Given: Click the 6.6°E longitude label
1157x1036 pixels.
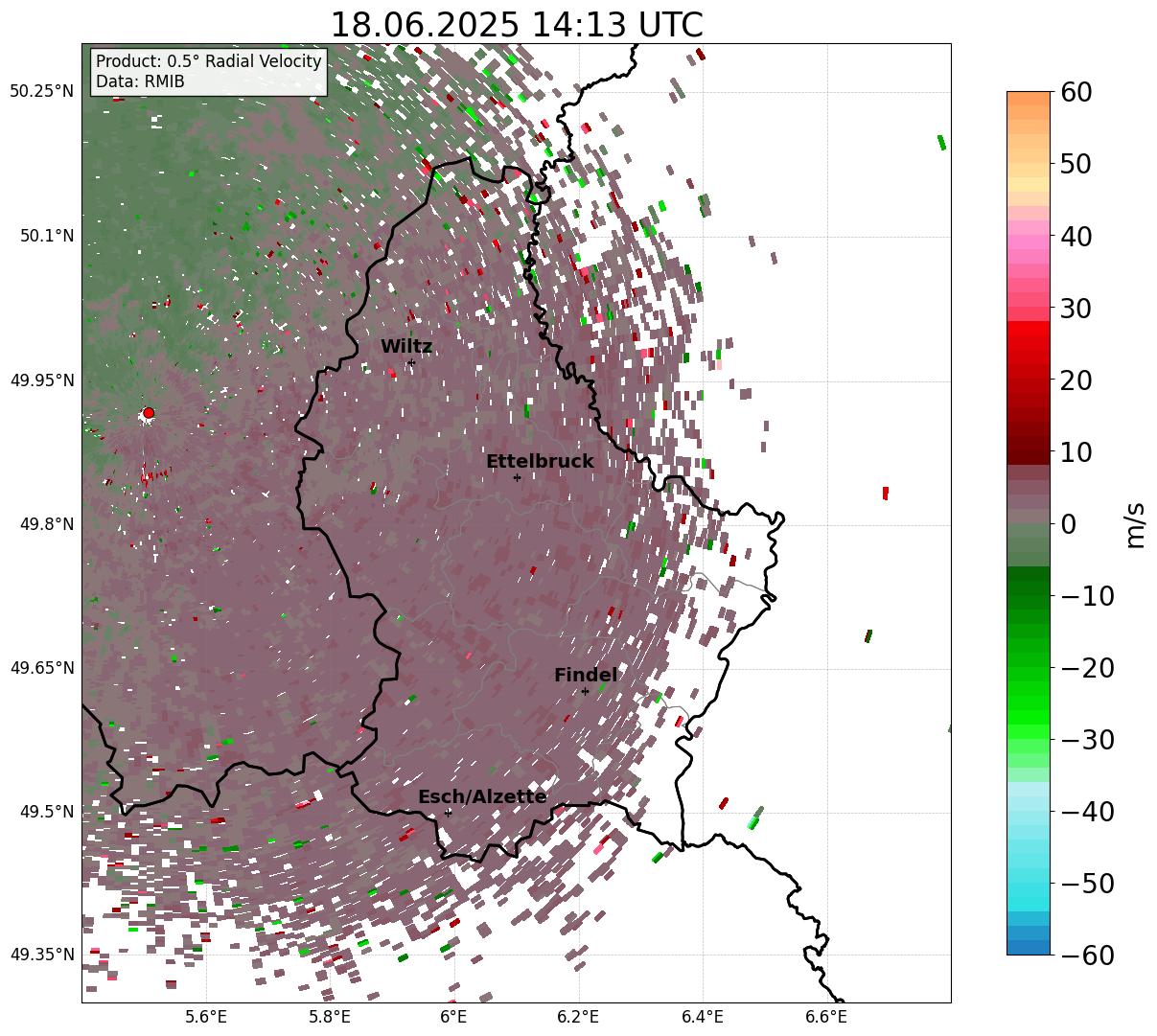Looking at the screenshot, I should [827, 1018].
